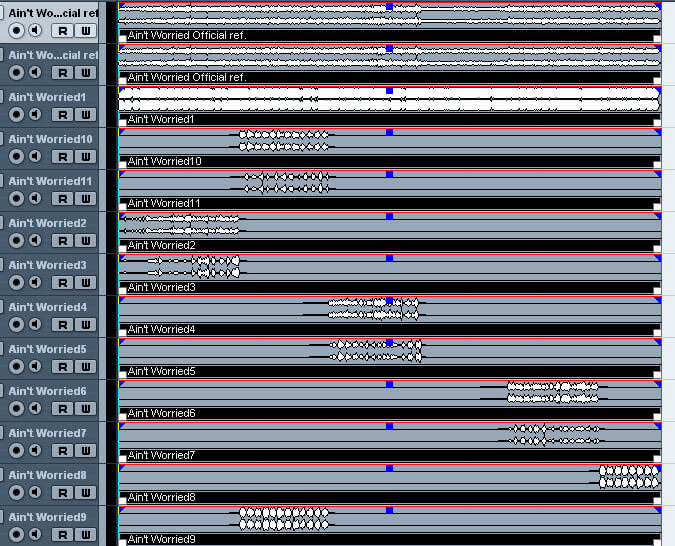Image resolution: width=675 pixels, height=546 pixels.
Task: Record-enable the Ain't Worried3 track
Action: [16, 282]
